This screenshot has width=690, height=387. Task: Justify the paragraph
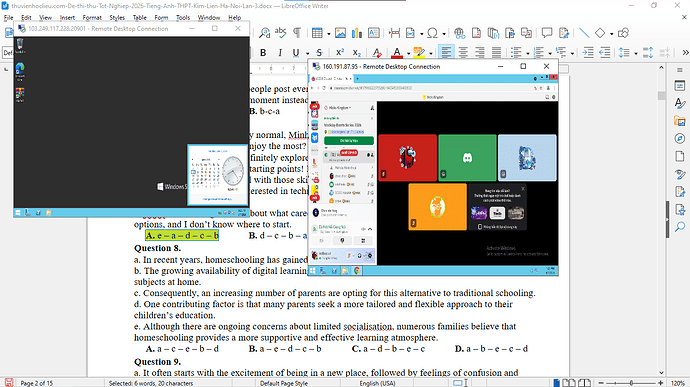coord(496,53)
